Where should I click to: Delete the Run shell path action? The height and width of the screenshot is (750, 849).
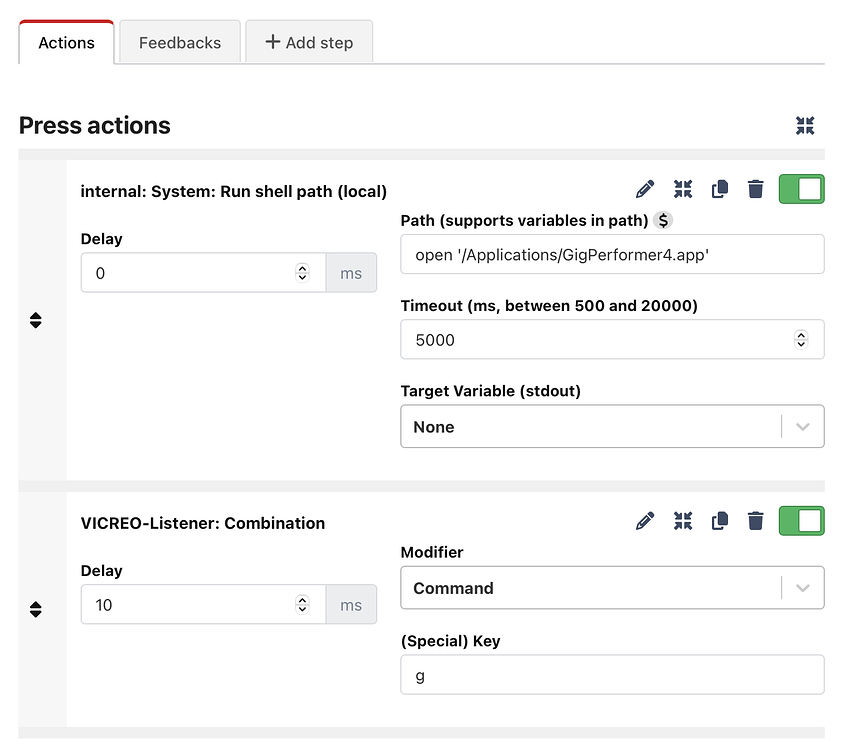tap(756, 189)
